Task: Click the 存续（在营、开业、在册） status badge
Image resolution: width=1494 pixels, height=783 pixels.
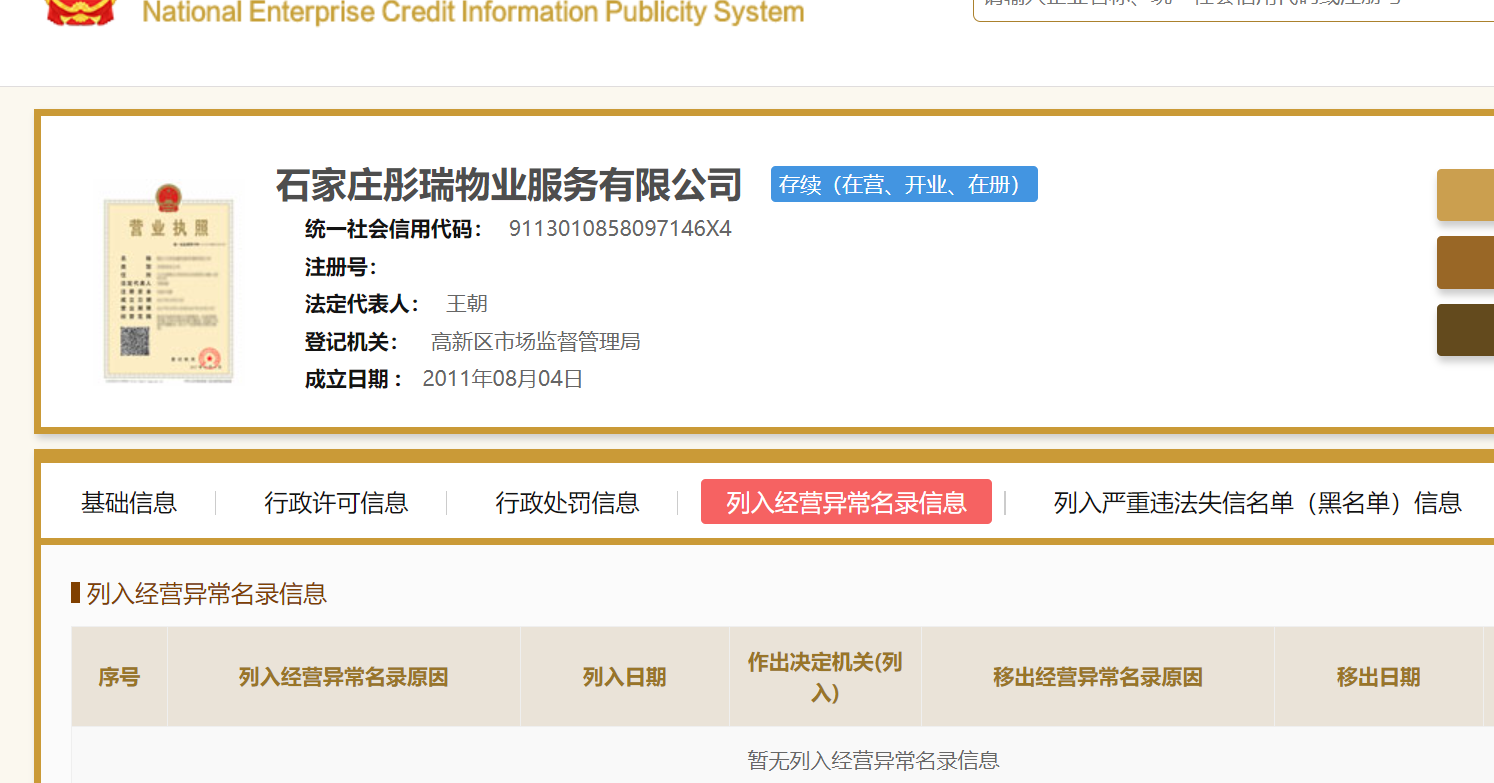Action: tap(904, 184)
